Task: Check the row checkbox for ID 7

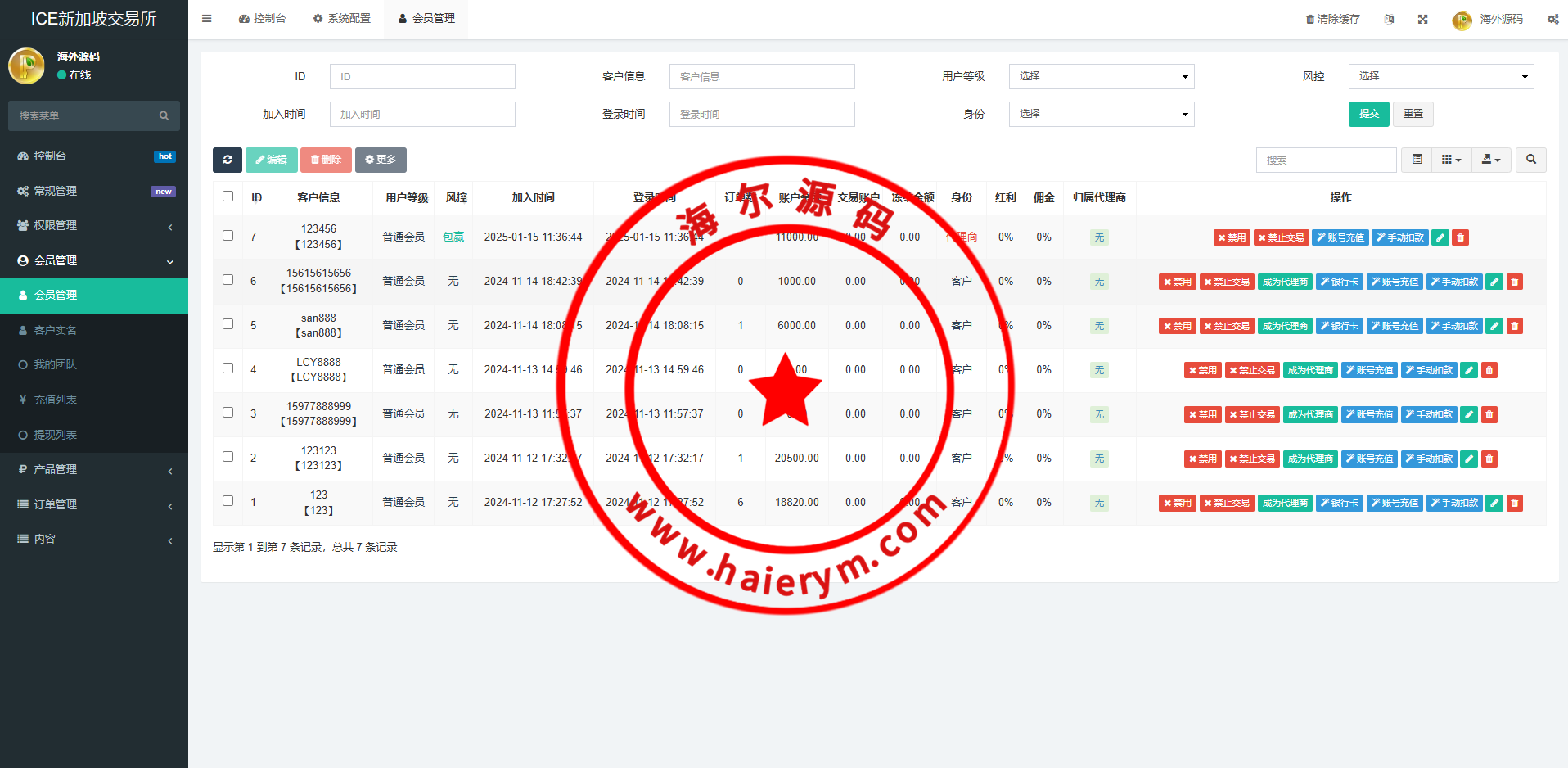Action: point(228,236)
